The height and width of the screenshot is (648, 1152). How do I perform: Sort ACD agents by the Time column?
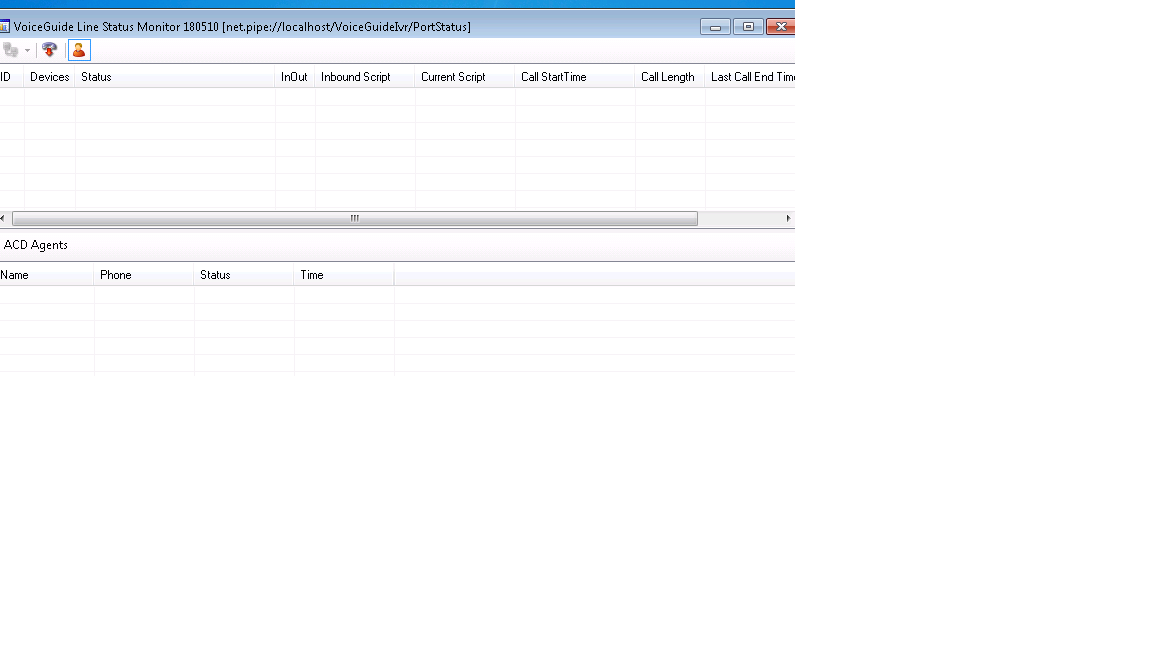click(x=343, y=275)
